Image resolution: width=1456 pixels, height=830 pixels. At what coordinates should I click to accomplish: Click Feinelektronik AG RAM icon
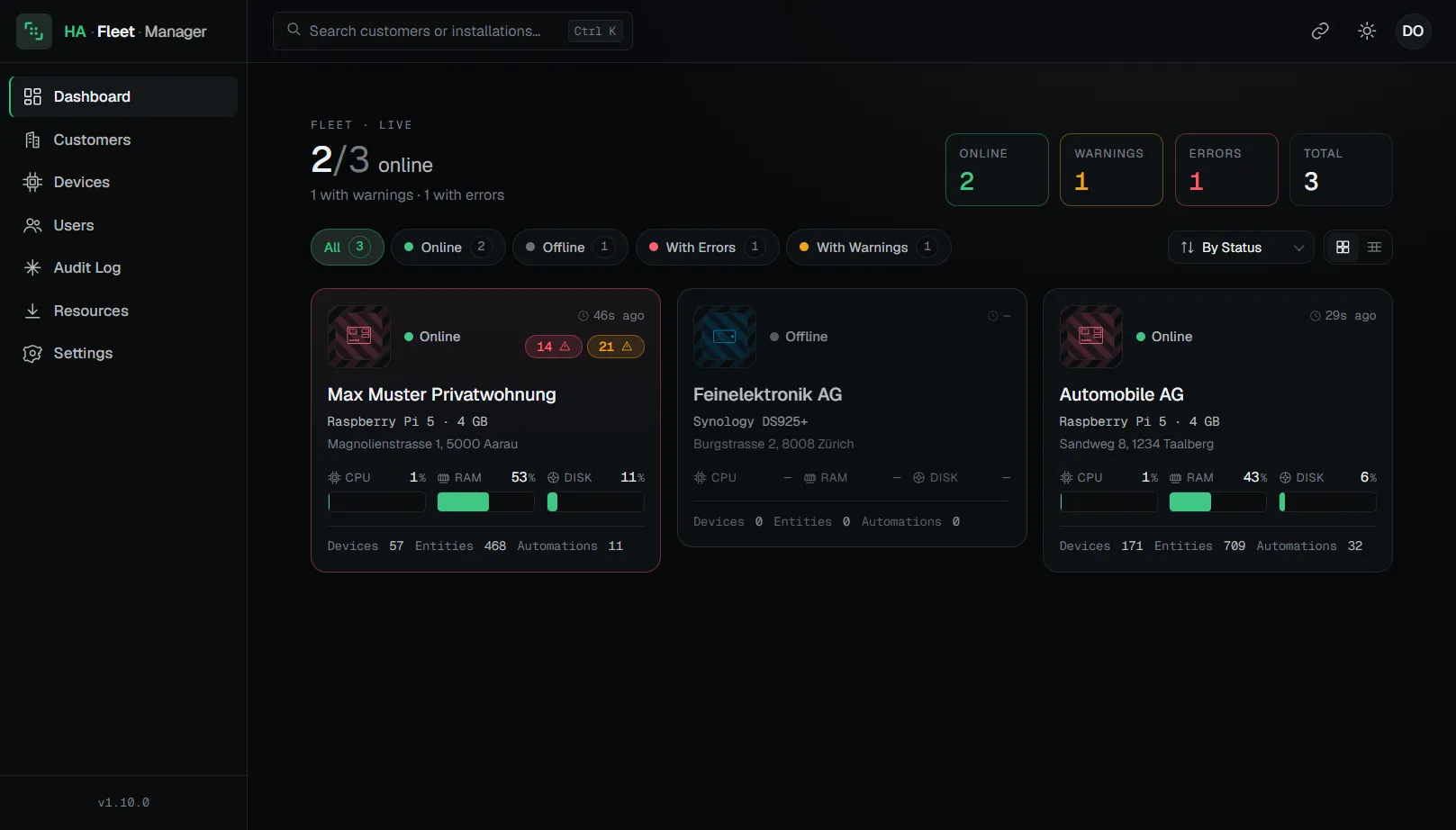click(x=809, y=478)
